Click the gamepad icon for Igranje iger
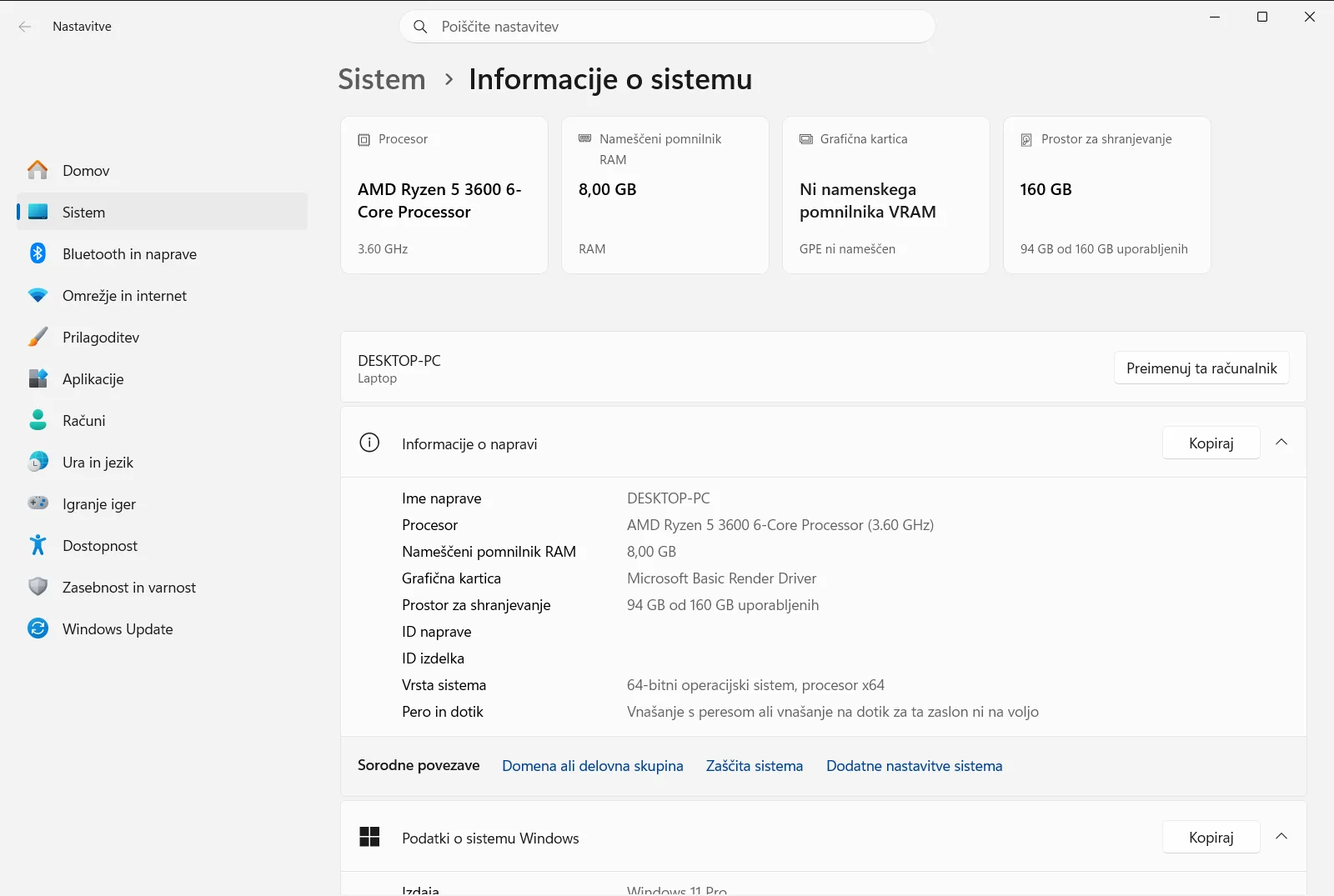 tap(38, 503)
